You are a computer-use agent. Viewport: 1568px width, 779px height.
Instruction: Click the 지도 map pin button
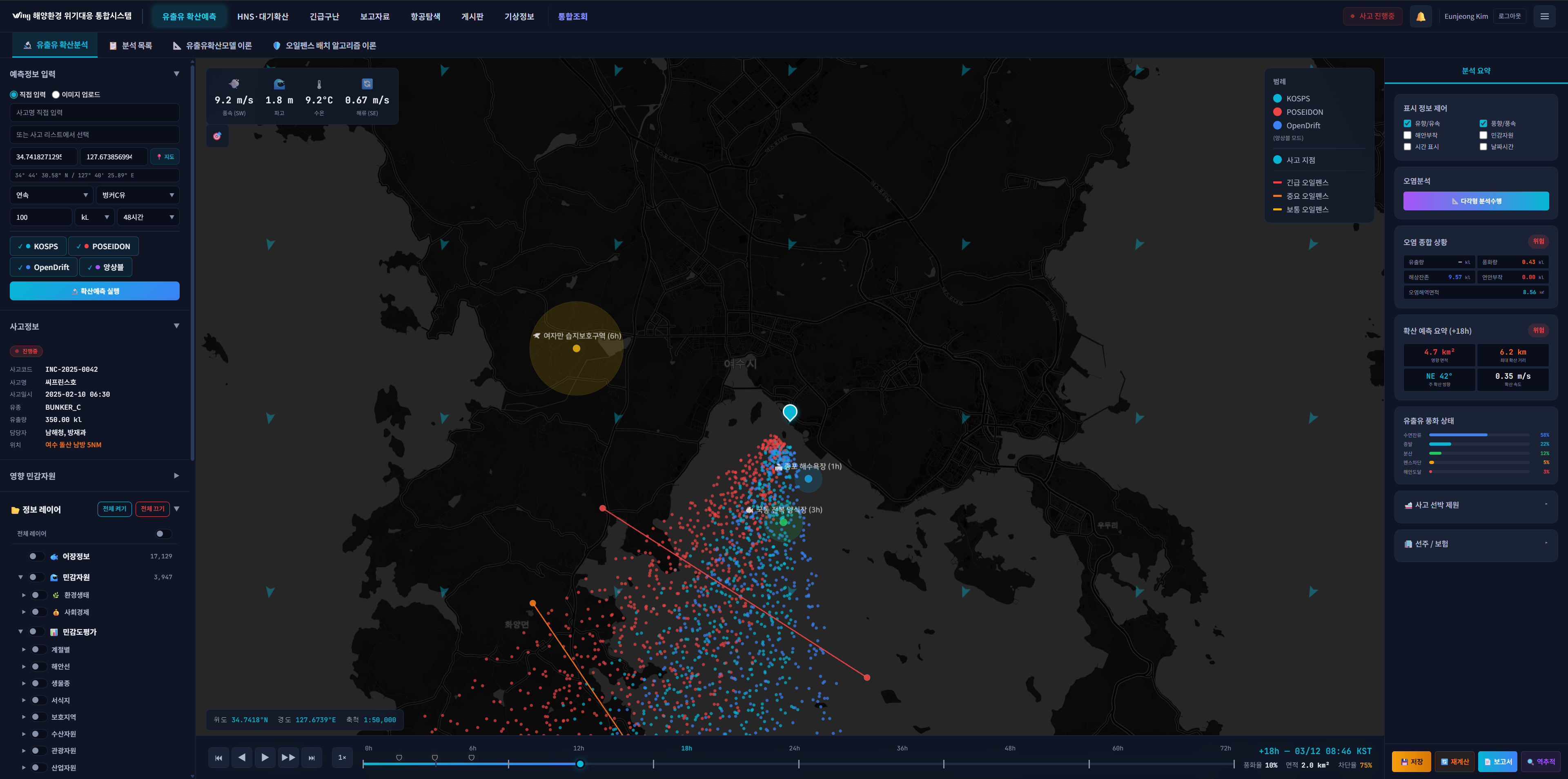coord(165,156)
